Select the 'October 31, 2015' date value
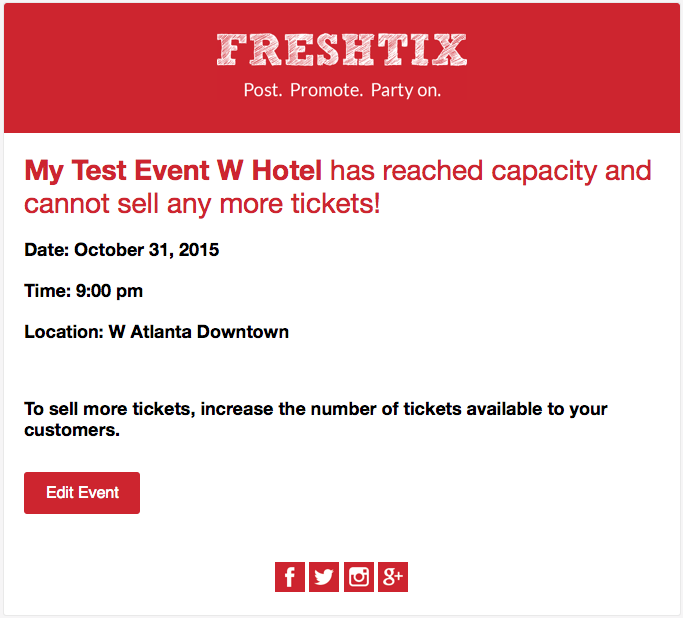This screenshot has width=683, height=618. (x=147, y=250)
